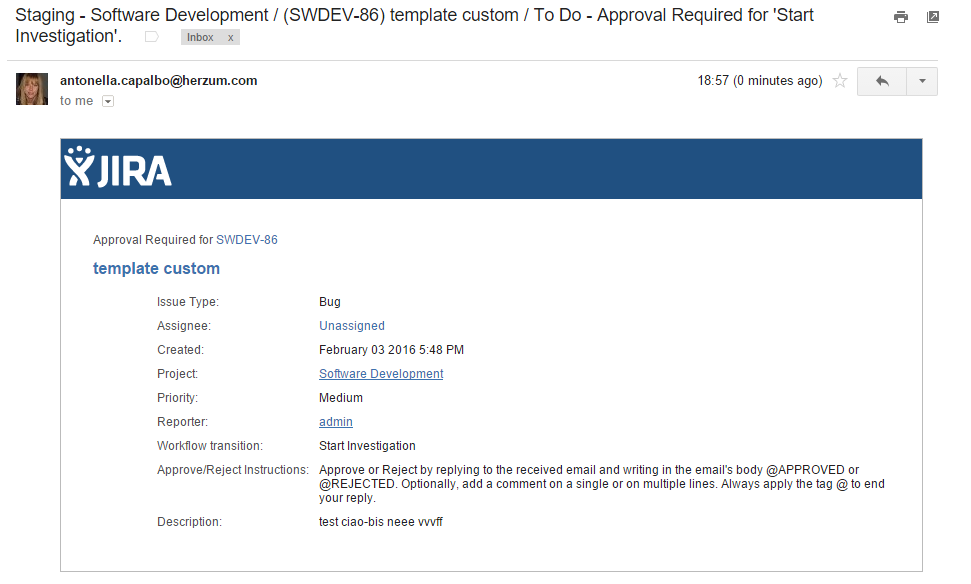Click the Inbox label tag
971x584 pixels.
(x=200, y=37)
